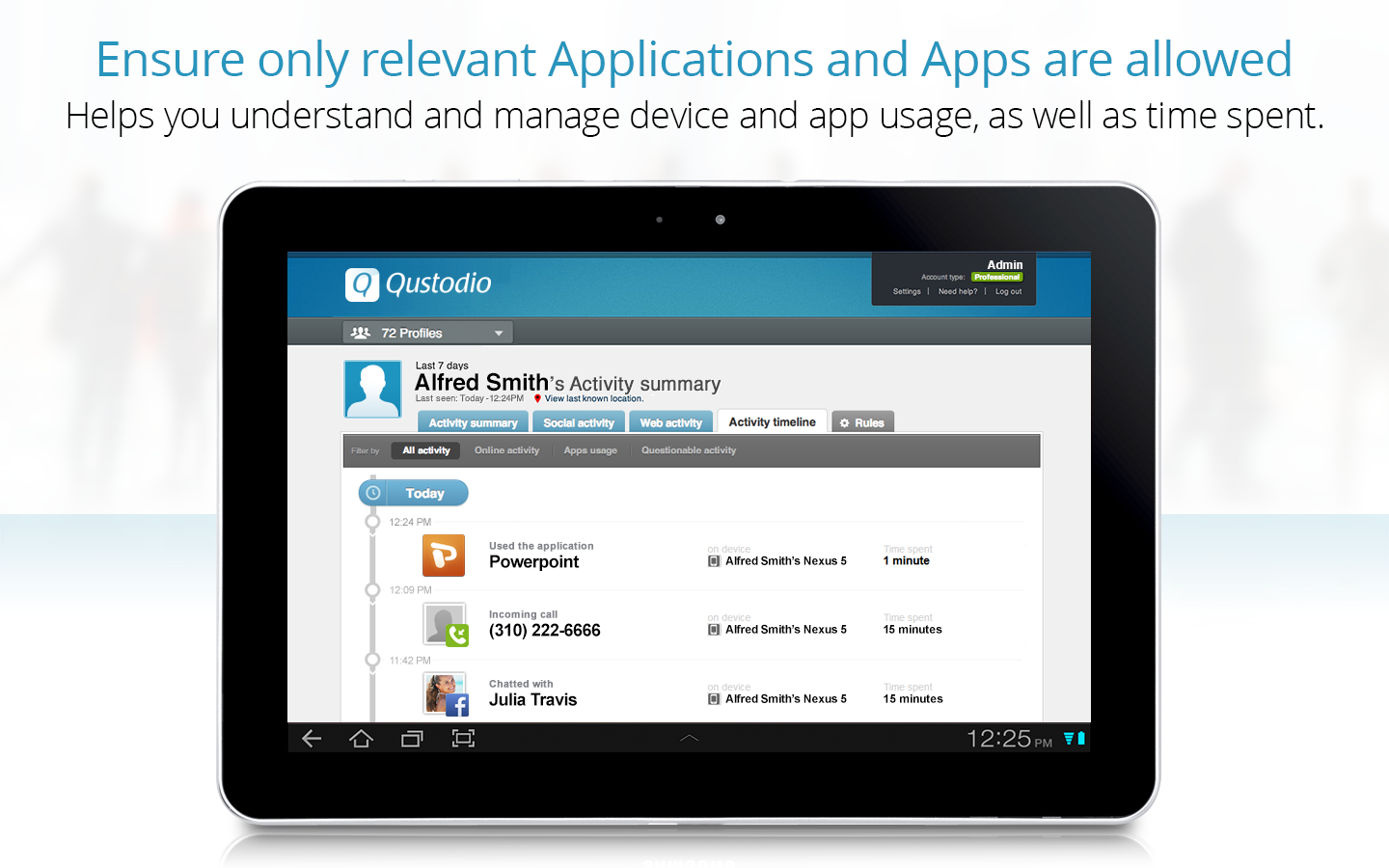Switch to the Web activity tab
The height and width of the screenshot is (868, 1389).
(x=671, y=422)
